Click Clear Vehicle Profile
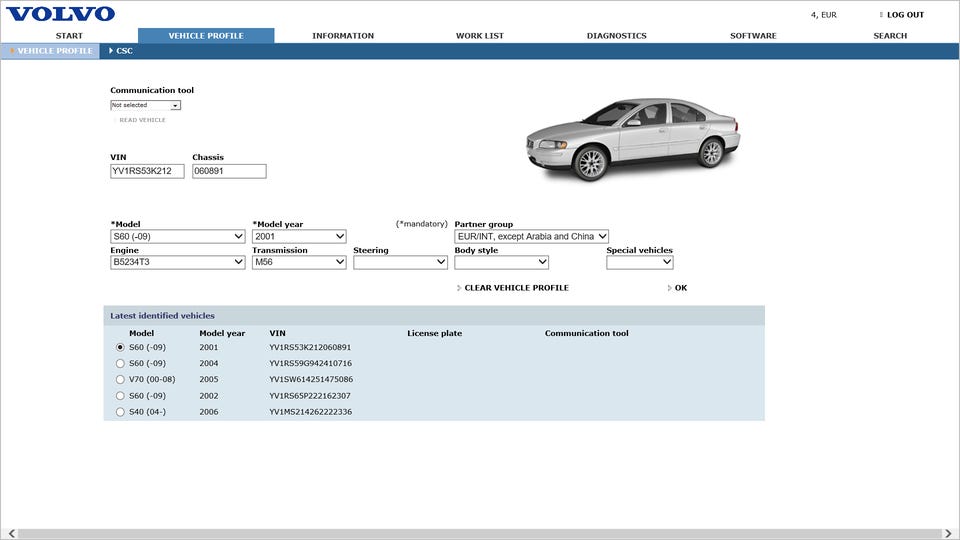The width and height of the screenshot is (960, 540). (516, 288)
